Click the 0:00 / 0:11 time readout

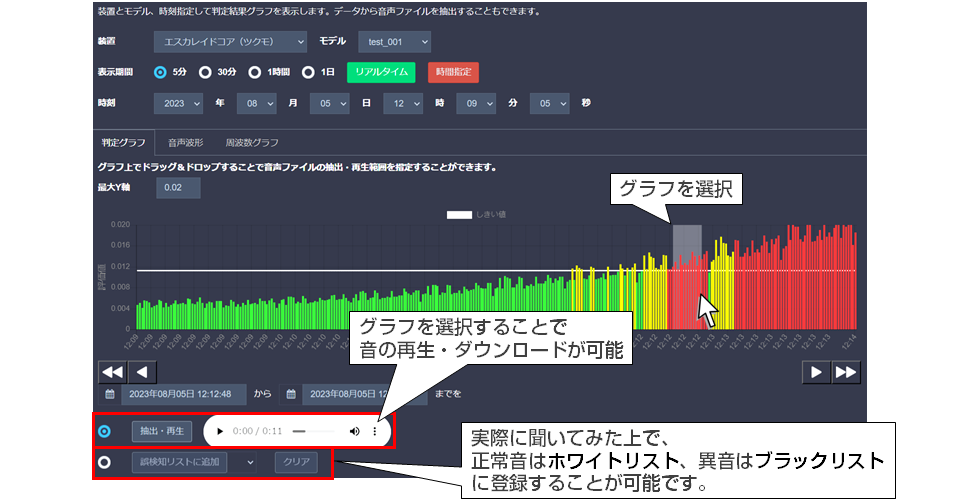pyautogui.click(x=257, y=431)
